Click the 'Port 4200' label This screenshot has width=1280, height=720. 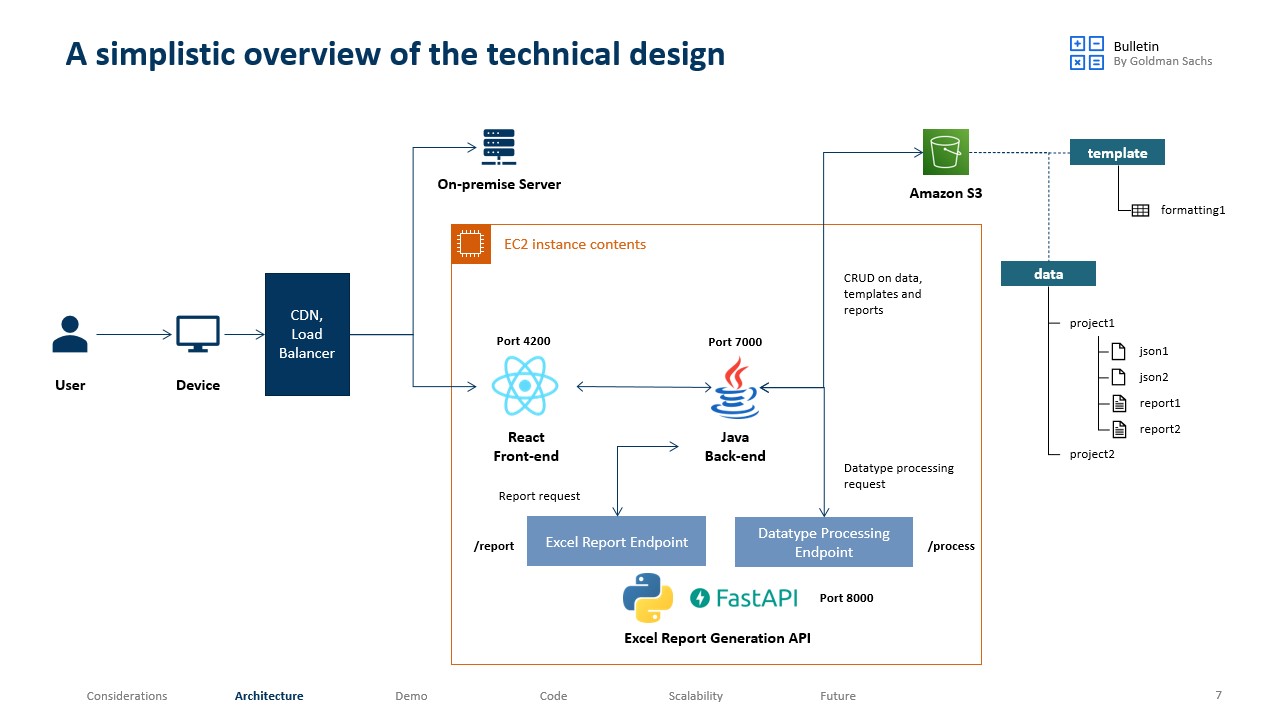tap(523, 341)
